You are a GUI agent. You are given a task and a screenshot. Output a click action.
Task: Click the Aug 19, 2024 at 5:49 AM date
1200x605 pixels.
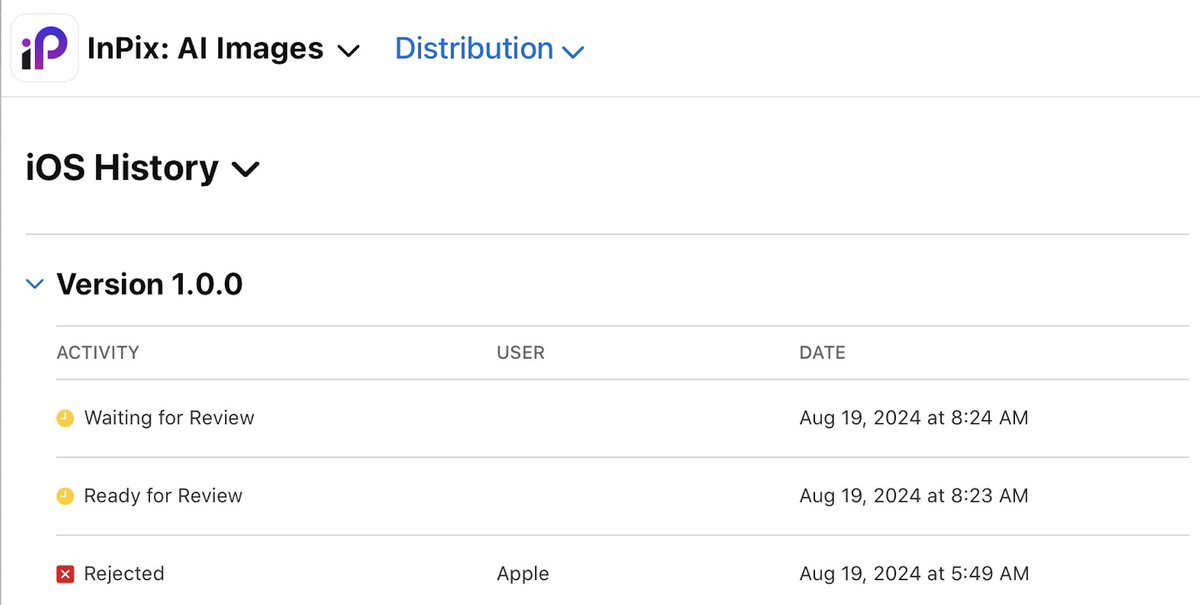914,574
